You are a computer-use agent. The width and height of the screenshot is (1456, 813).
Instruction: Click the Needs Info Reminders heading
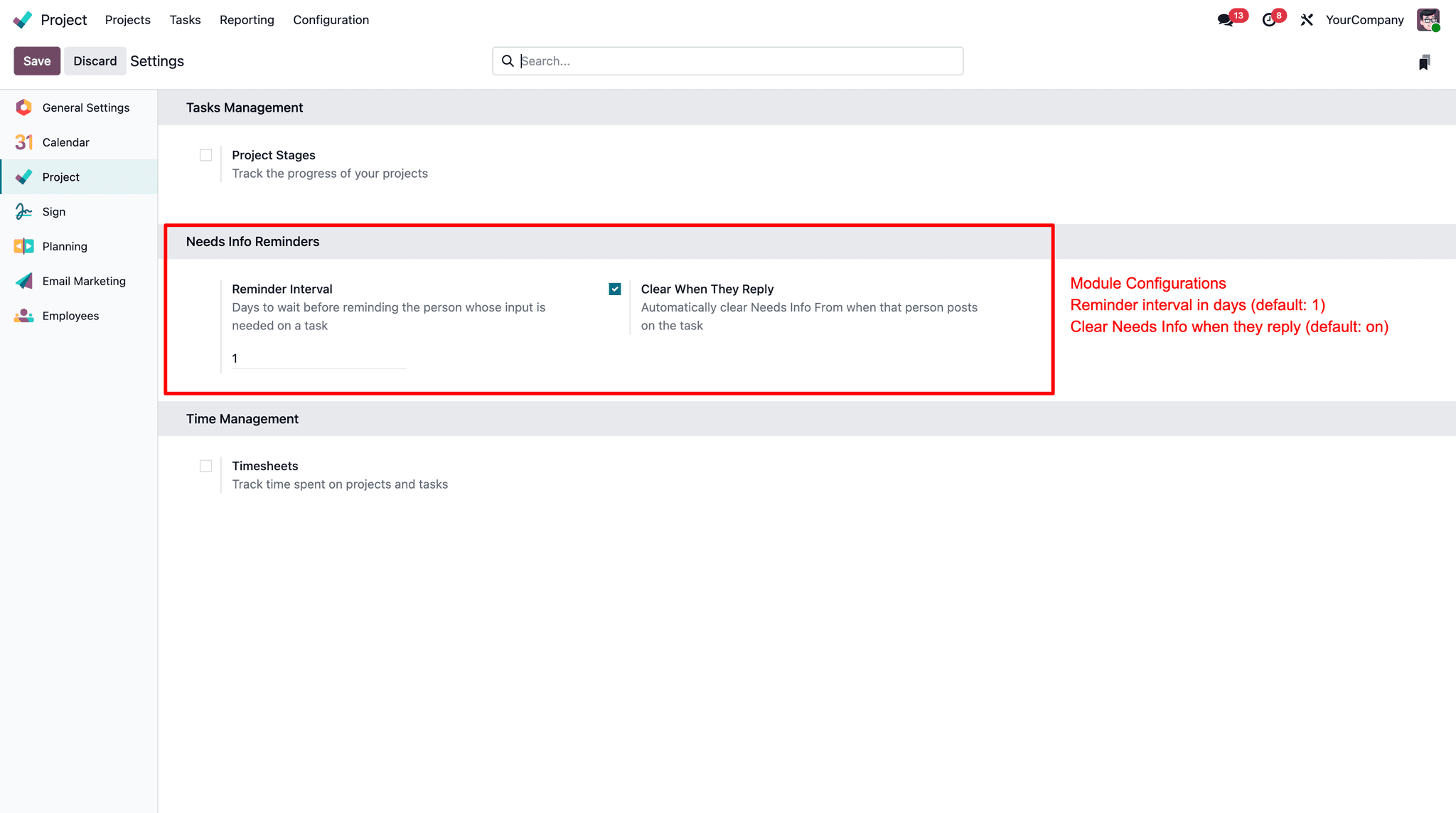pos(253,242)
